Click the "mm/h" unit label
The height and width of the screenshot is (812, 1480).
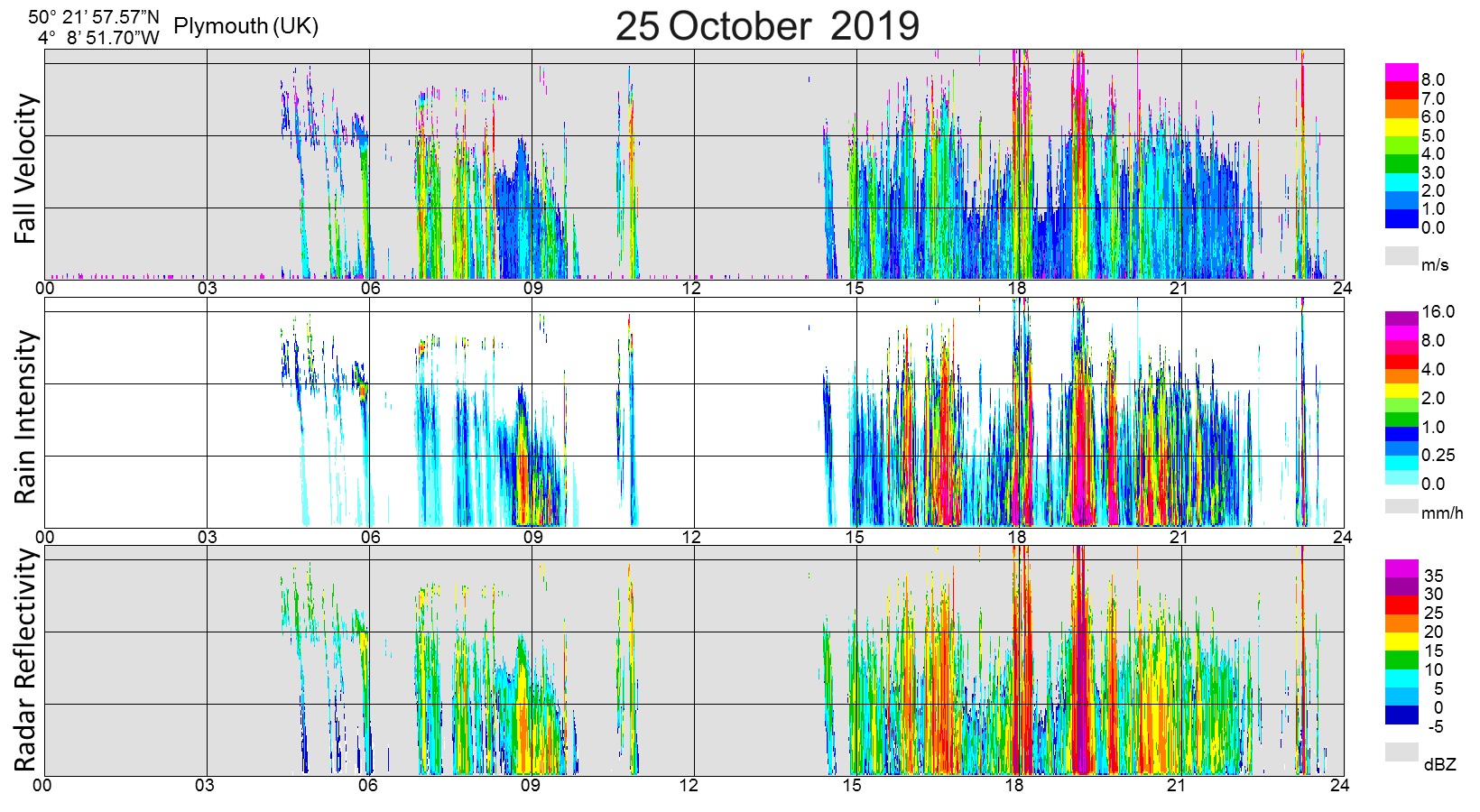pyautogui.click(x=1442, y=513)
